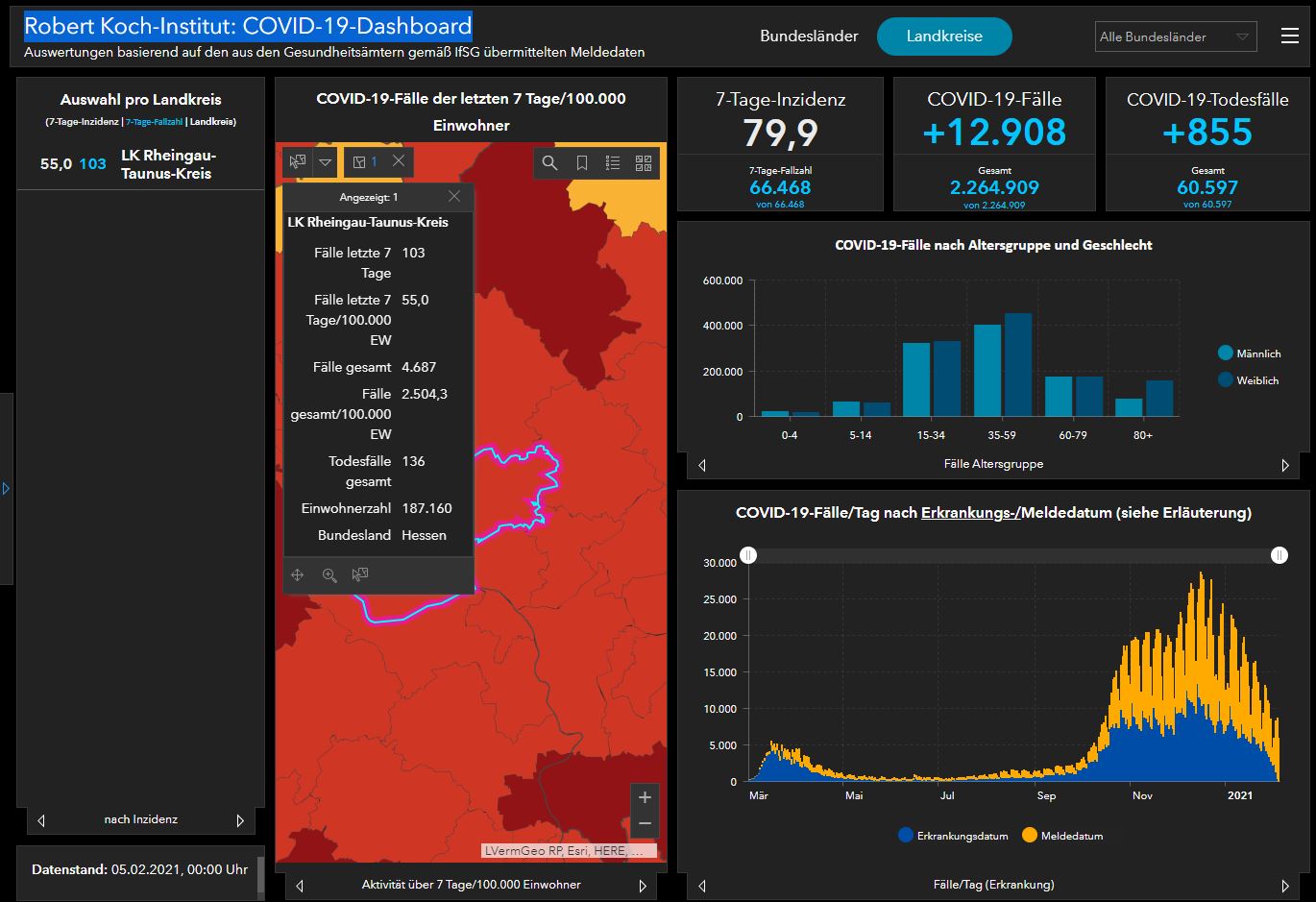The width and height of the screenshot is (1316, 902).
Task: Clear the map selection with the X
Action: click(399, 162)
